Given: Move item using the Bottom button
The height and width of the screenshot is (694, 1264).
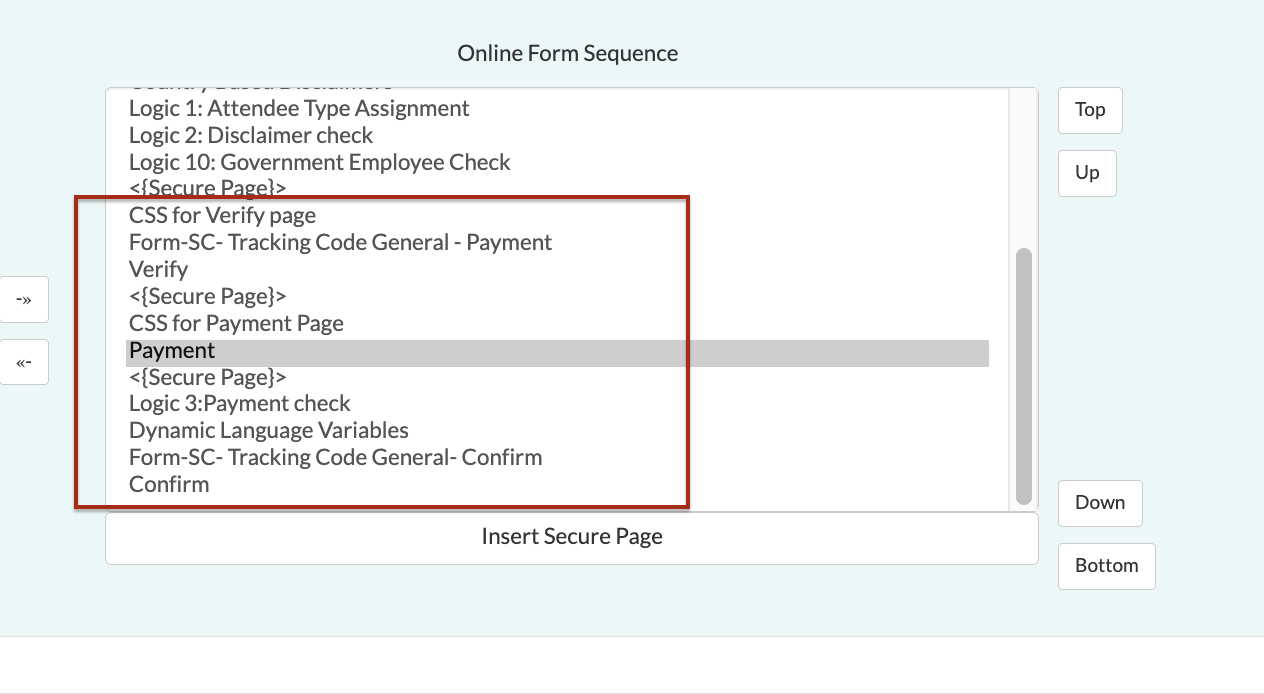Looking at the screenshot, I should (x=1106, y=566).
